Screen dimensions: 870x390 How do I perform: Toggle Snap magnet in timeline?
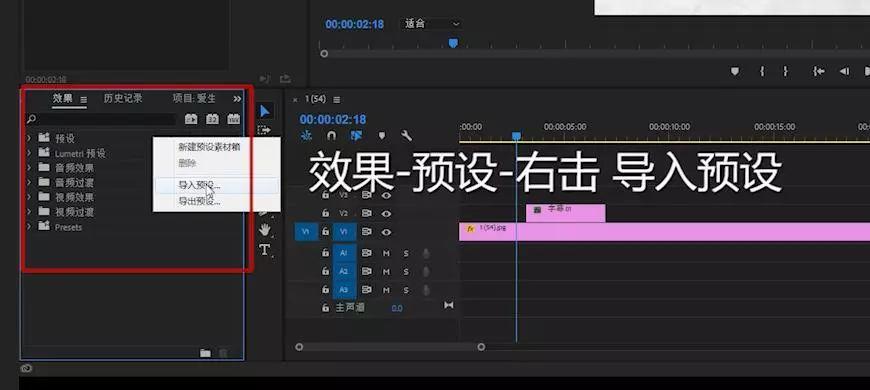tap(331, 135)
